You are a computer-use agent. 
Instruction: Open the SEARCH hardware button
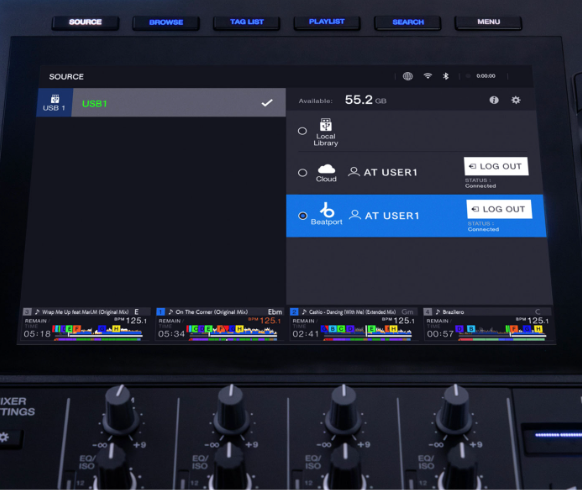click(x=408, y=22)
